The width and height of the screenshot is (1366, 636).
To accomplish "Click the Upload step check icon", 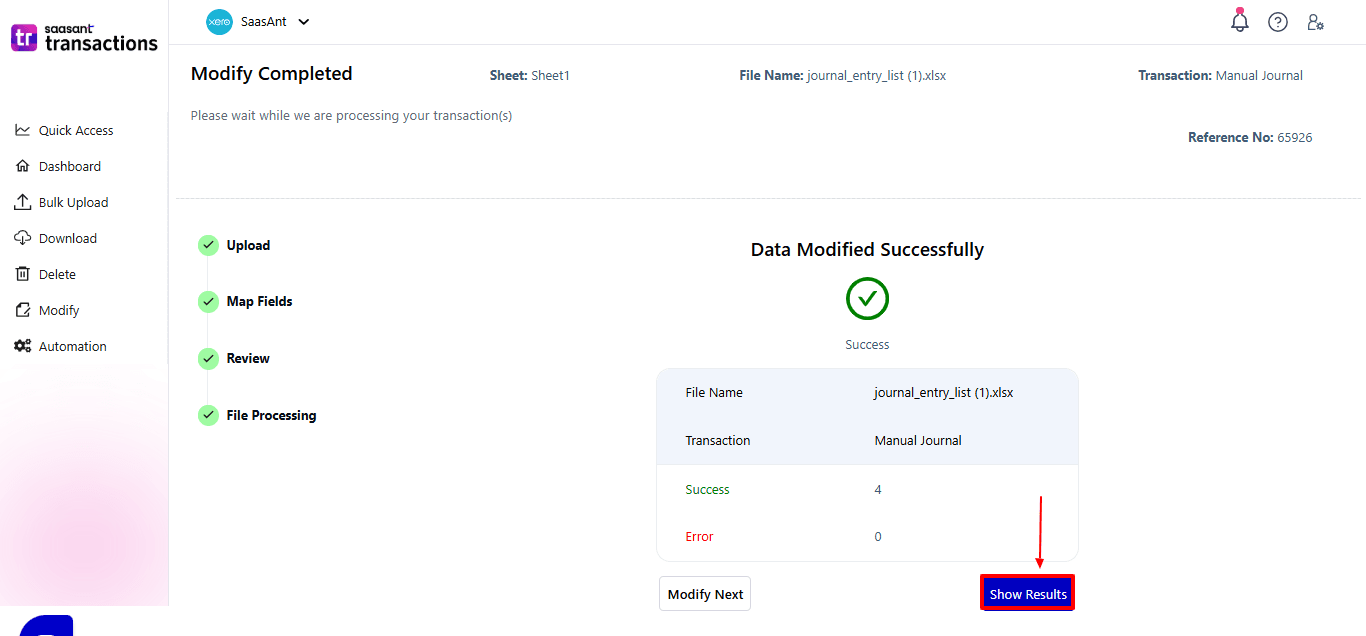I will coord(208,245).
